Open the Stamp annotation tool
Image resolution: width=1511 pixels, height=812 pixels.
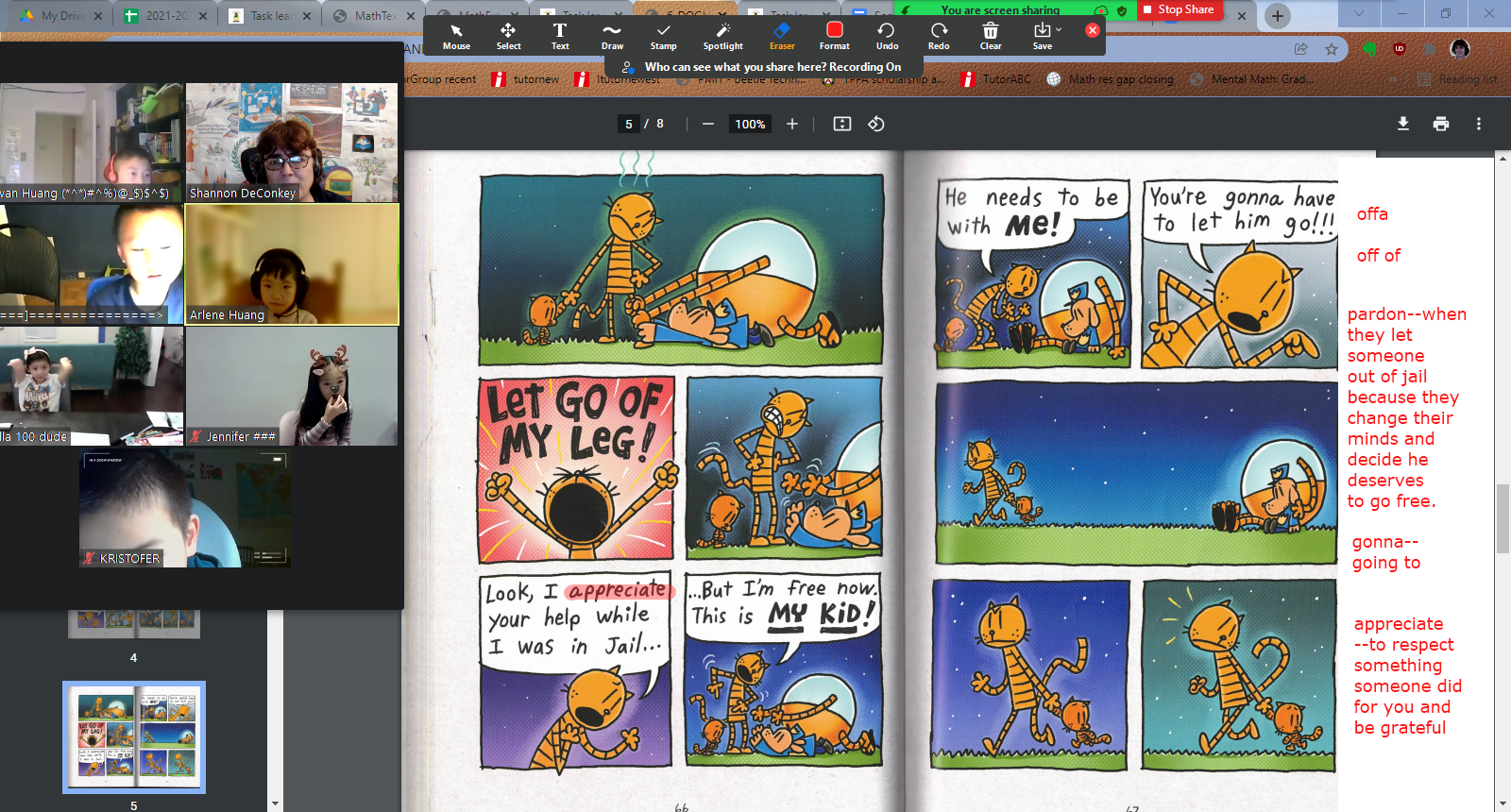click(x=664, y=36)
